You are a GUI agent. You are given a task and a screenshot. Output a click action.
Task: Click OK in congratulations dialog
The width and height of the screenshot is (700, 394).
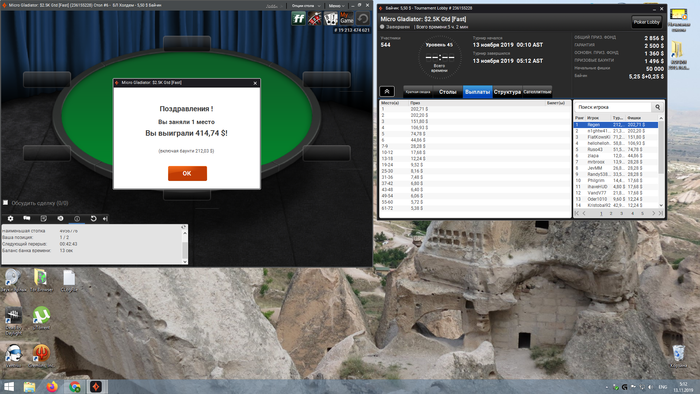coord(187,173)
